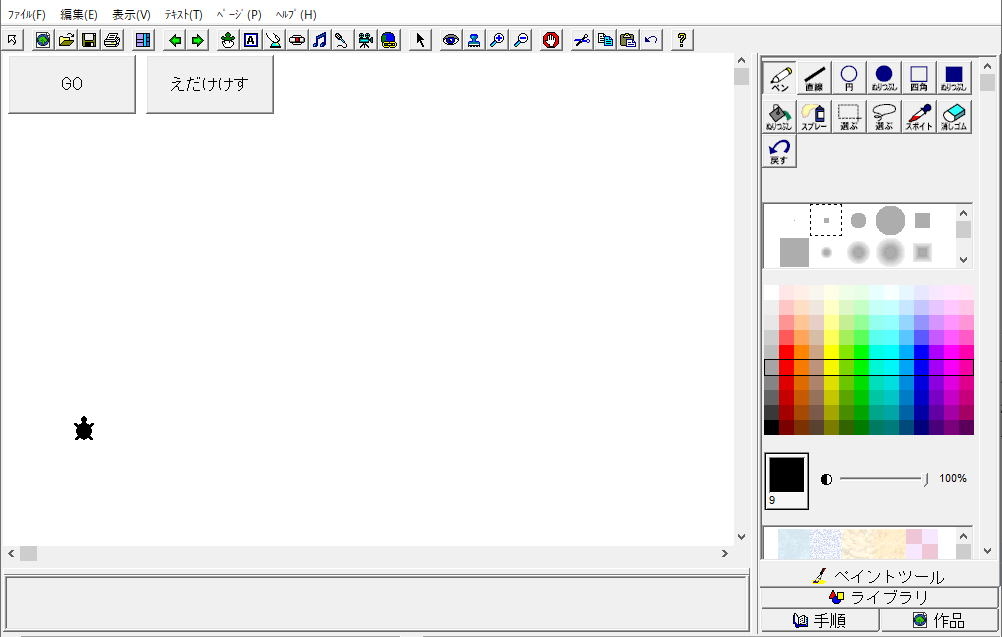Open the 手順 tab
The width and height of the screenshot is (1002, 637).
pos(820,620)
